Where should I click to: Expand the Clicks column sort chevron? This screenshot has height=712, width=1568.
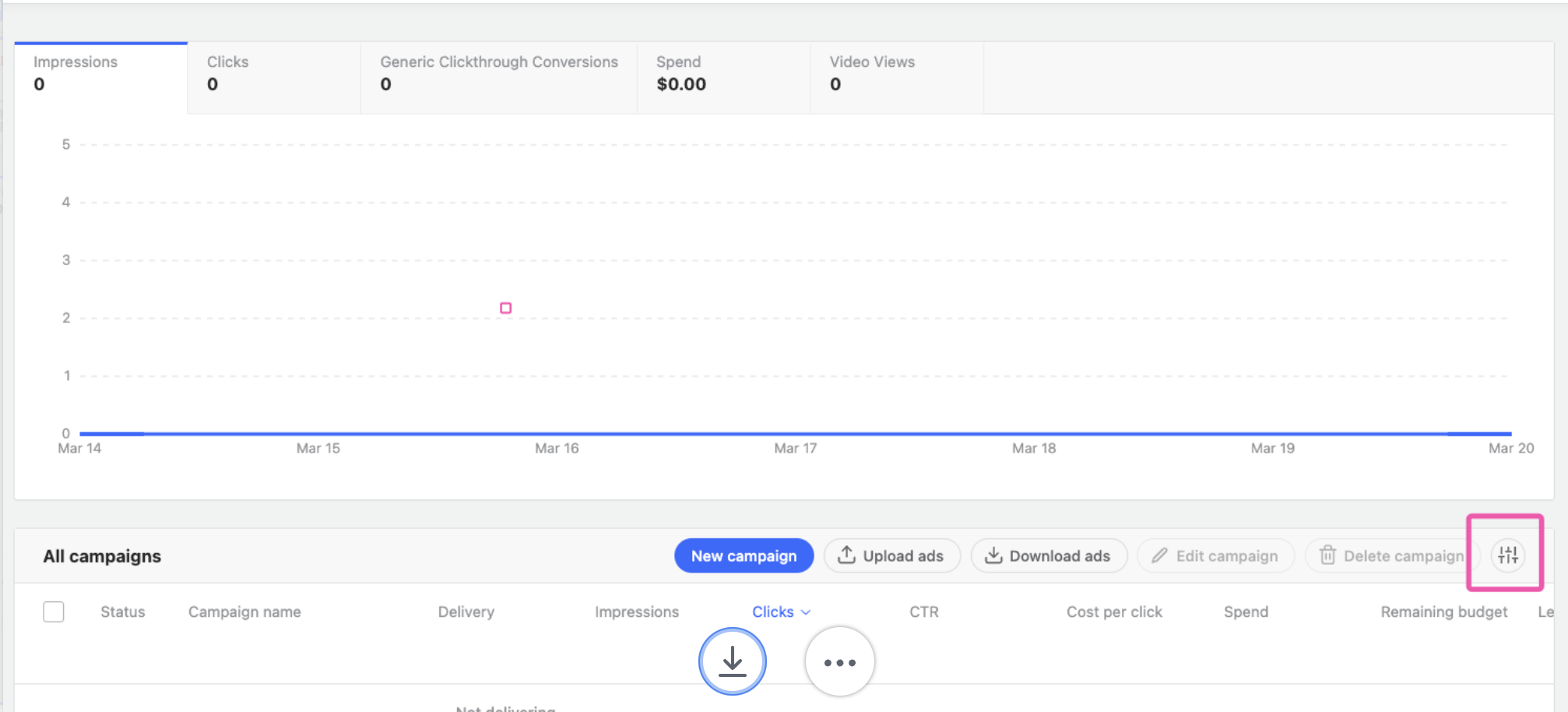point(806,612)
